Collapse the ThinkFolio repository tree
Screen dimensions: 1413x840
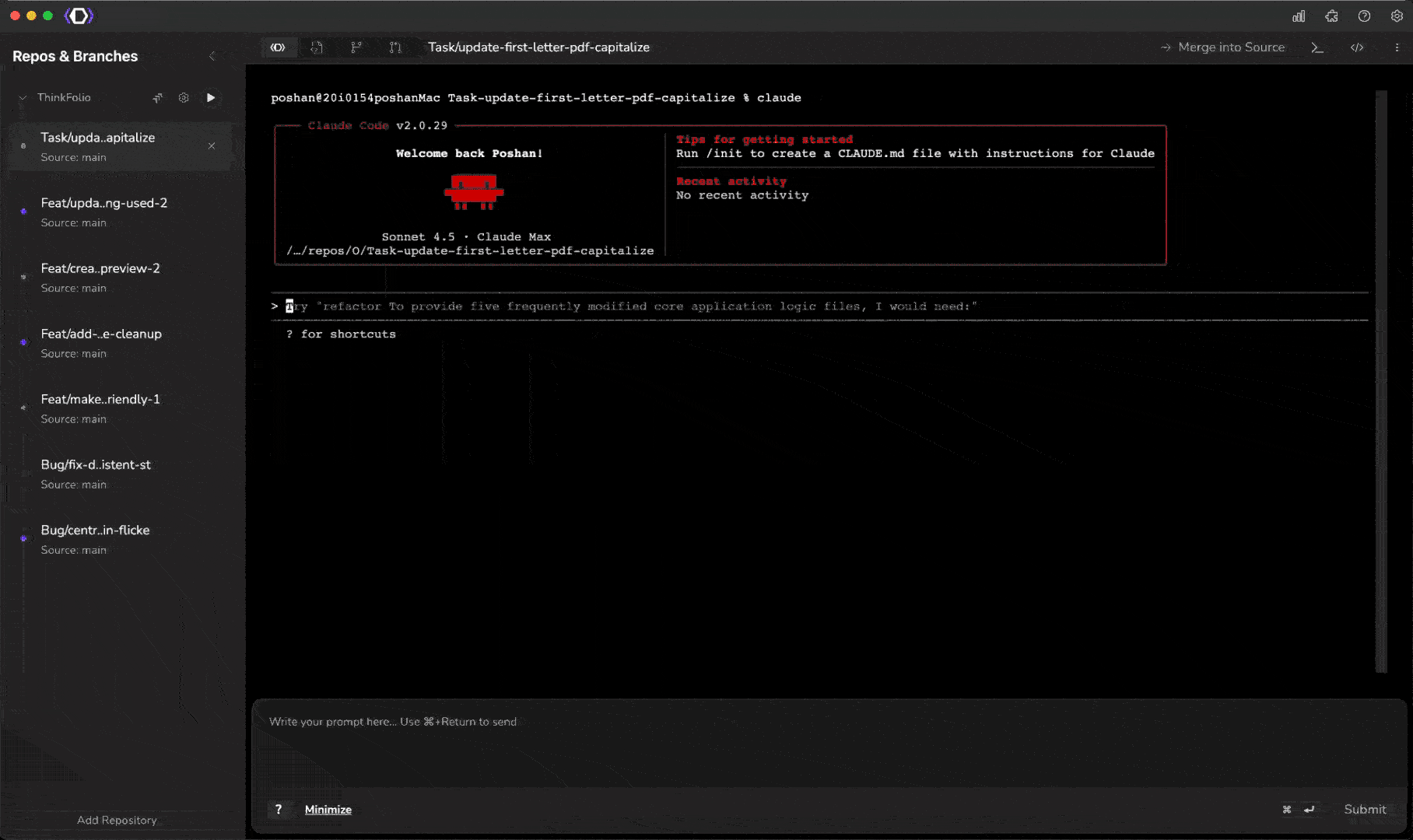(x=23, y=97)
